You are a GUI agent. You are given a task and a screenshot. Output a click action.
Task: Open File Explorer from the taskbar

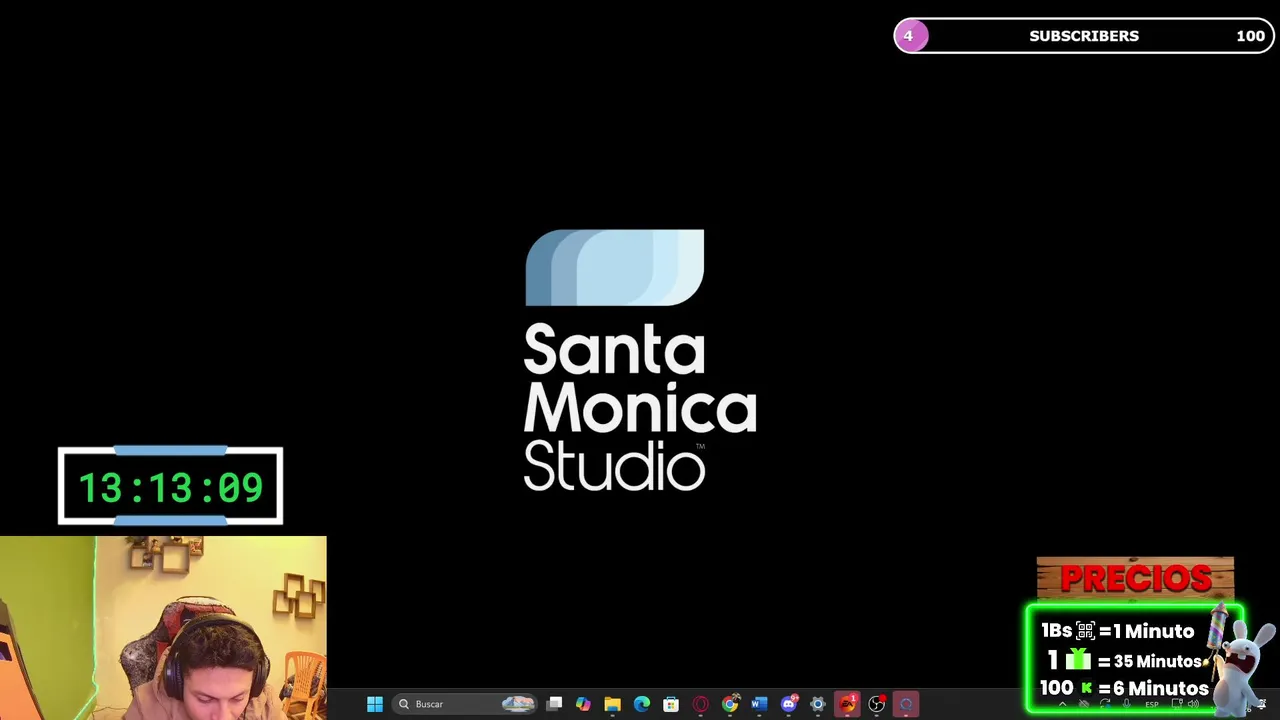(612, 704)
